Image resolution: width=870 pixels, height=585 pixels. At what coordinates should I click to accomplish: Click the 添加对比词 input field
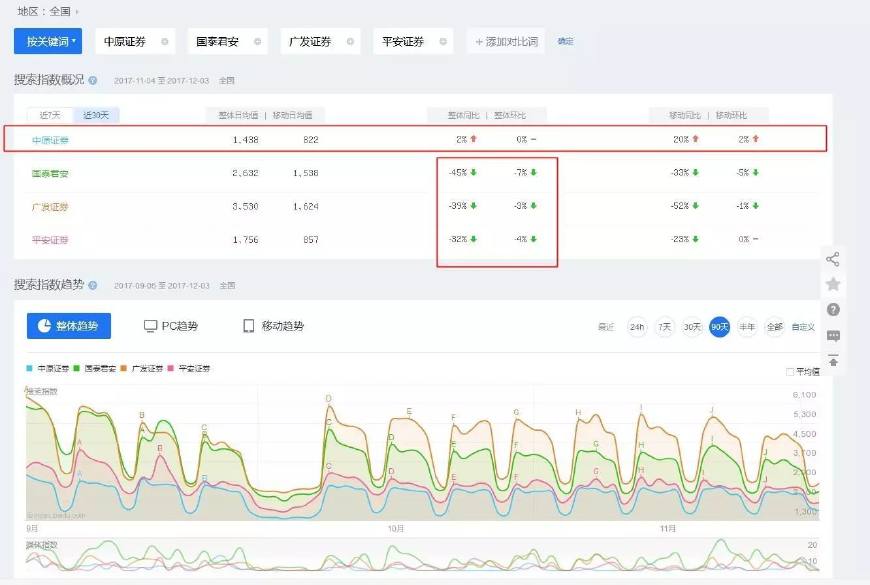(x=506, y=42)
